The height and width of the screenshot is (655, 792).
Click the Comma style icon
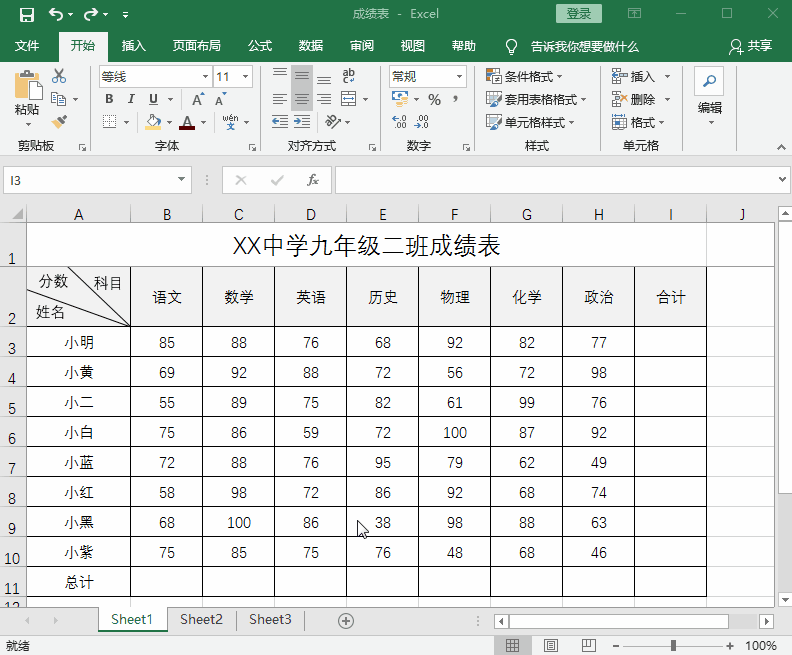tap(456, 99)
